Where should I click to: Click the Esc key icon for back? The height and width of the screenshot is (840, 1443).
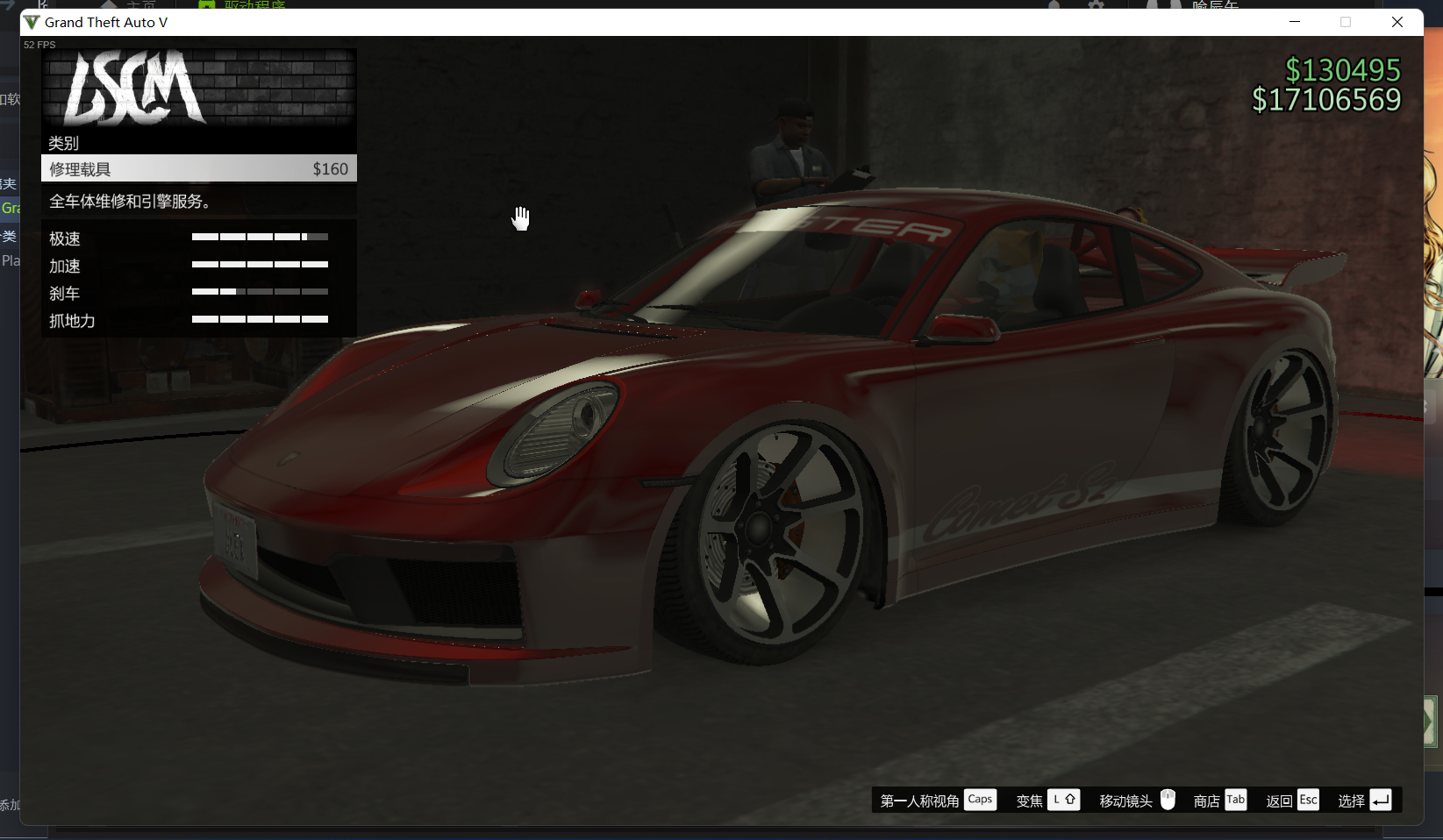(1308, 800)
